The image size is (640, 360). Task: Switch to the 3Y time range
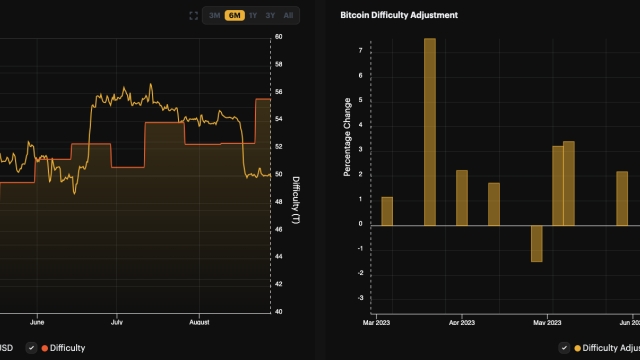click(270, 16)
